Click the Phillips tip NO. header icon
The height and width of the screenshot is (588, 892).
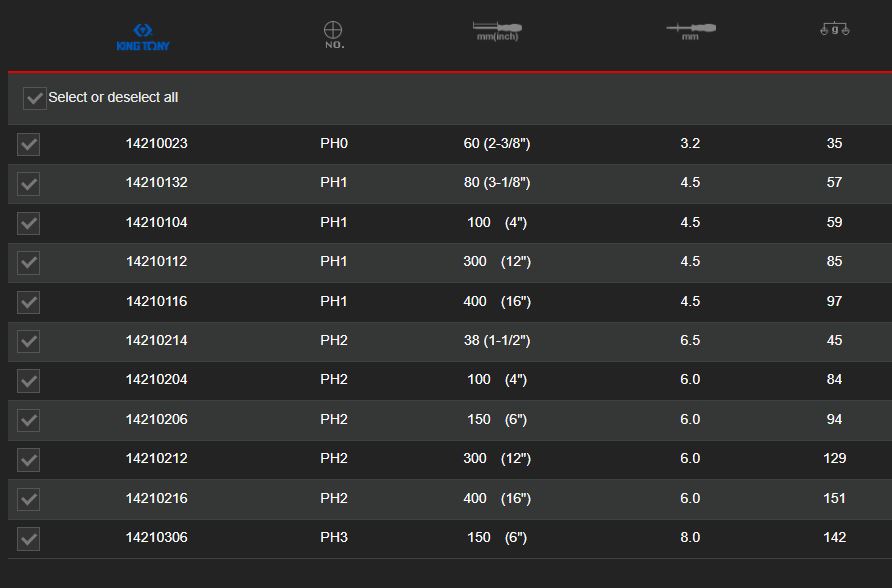pyautogui.click(x=334, y=35)
